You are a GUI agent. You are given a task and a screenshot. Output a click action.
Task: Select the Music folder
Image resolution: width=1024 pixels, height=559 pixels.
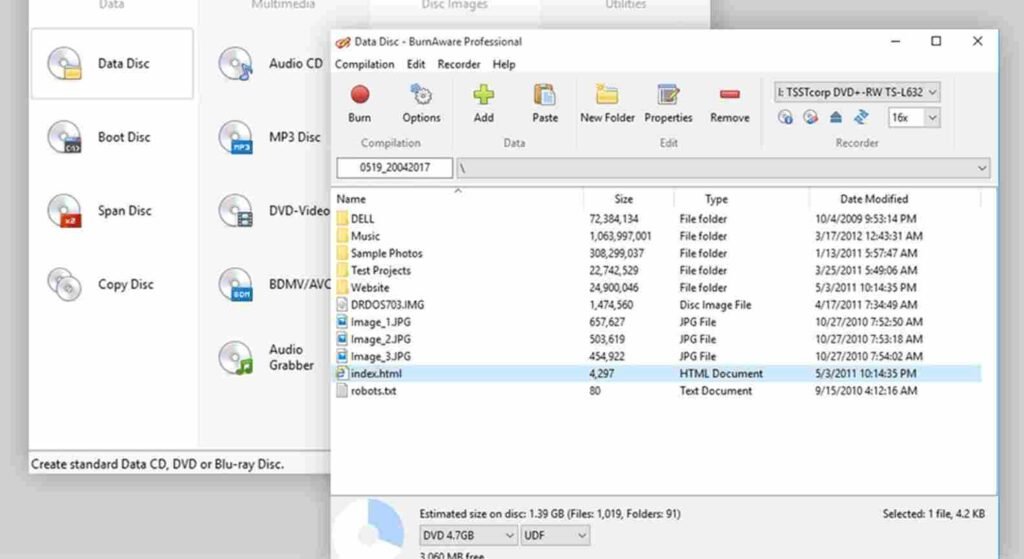pyautogui.click(x=657, y=236)
